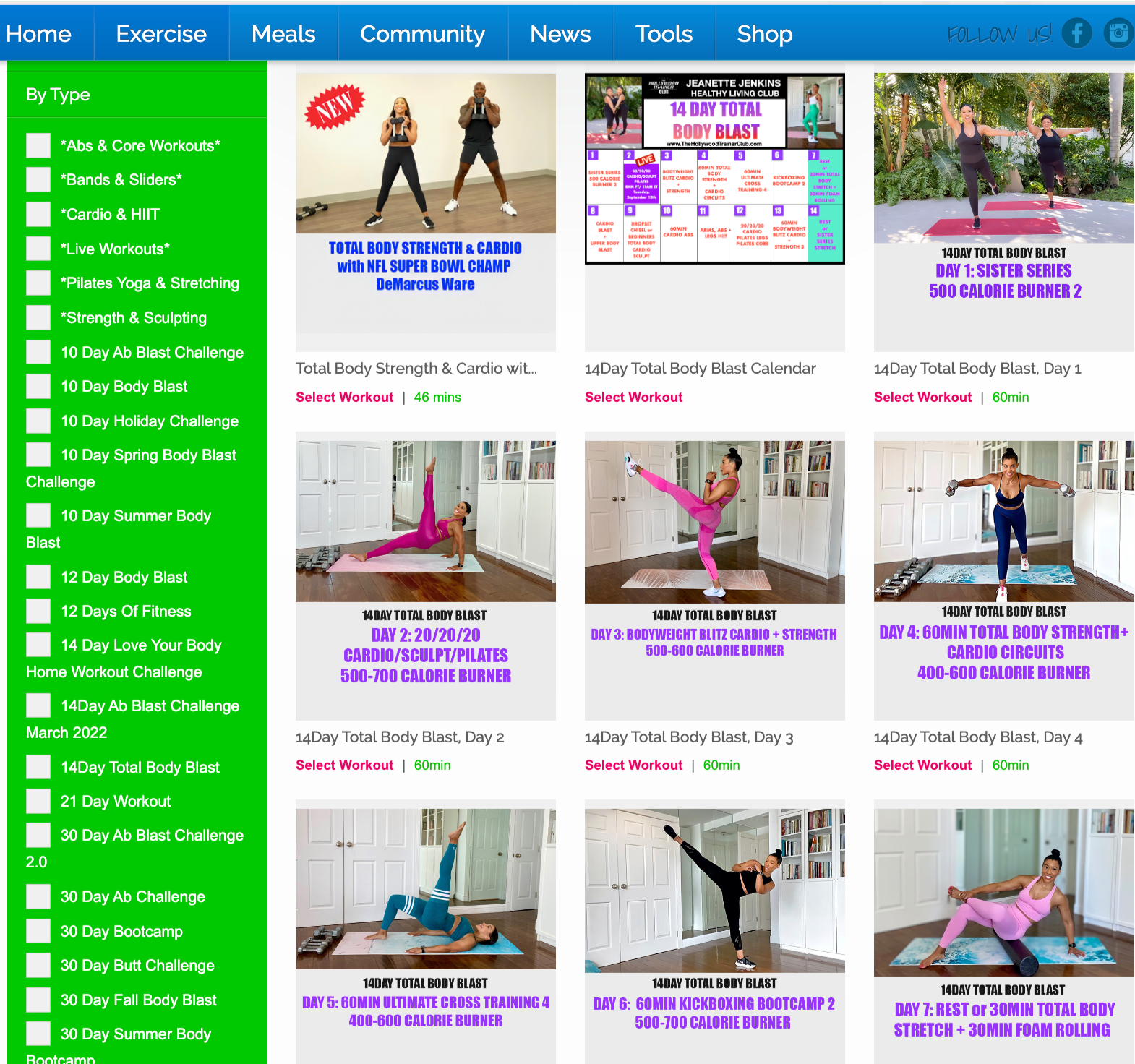This screenshot has height=1064, width=1135.
Task: Select the 21 Day Workout checkbox
Action: tap(38, 801)
